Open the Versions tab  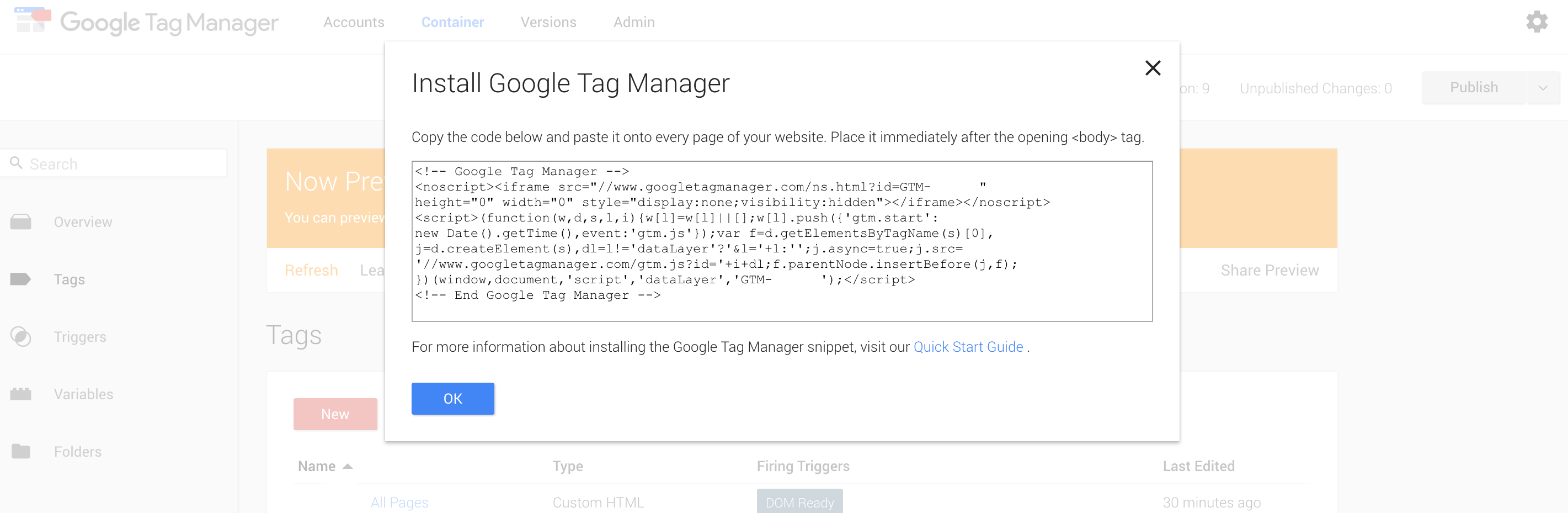click(548, 22)
